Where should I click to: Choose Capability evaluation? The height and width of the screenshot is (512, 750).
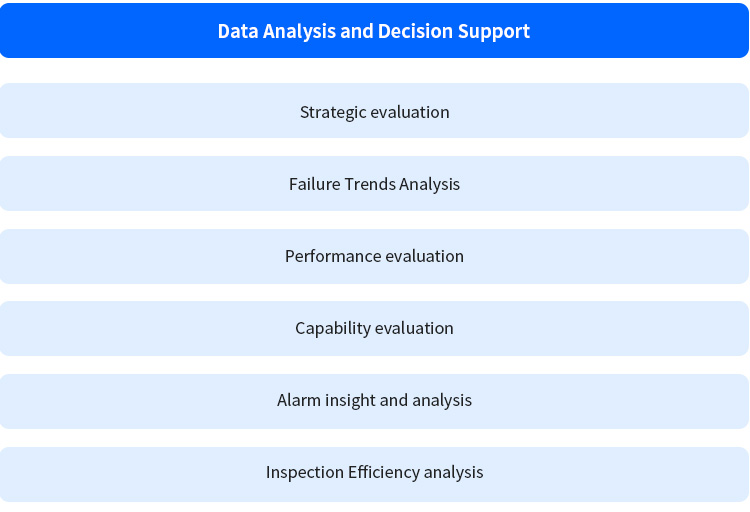tap(374, 328)
